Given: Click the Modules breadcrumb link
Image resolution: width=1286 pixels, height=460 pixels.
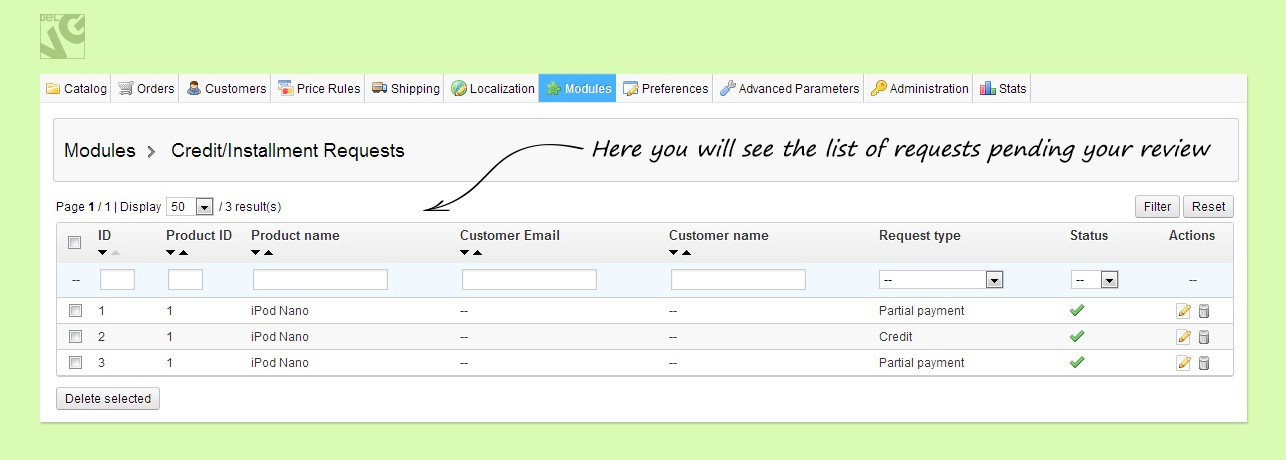Looking at the screenshot, I should [x=99, y=151].
